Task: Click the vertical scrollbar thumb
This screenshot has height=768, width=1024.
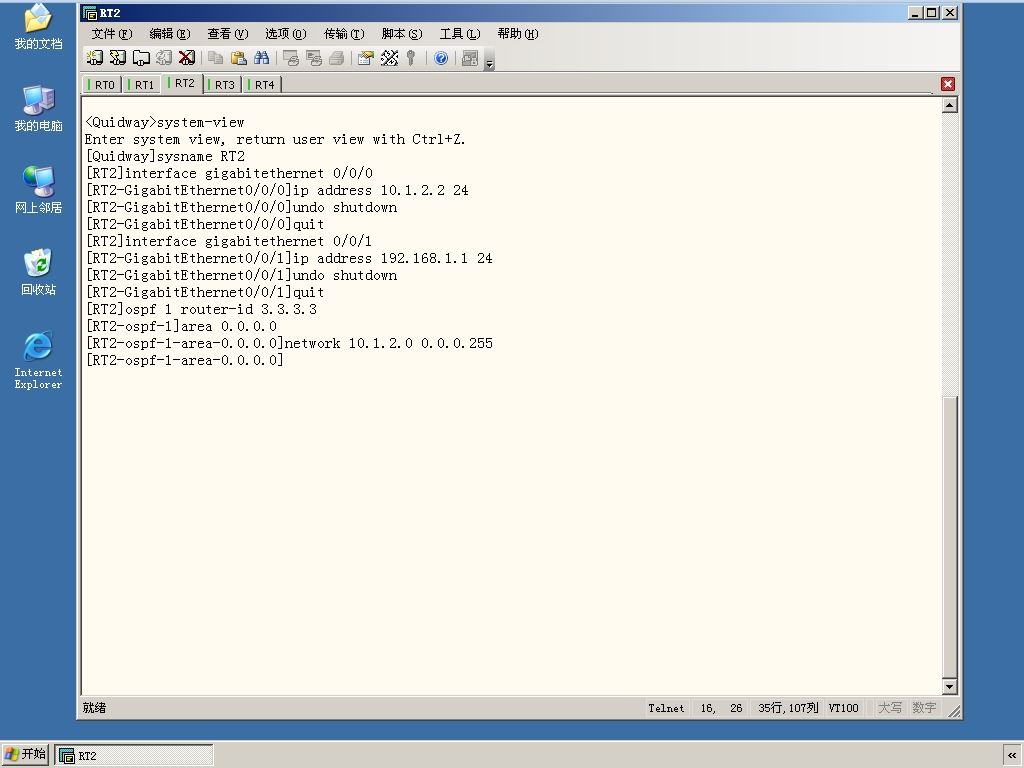Action: pos(950,537)
